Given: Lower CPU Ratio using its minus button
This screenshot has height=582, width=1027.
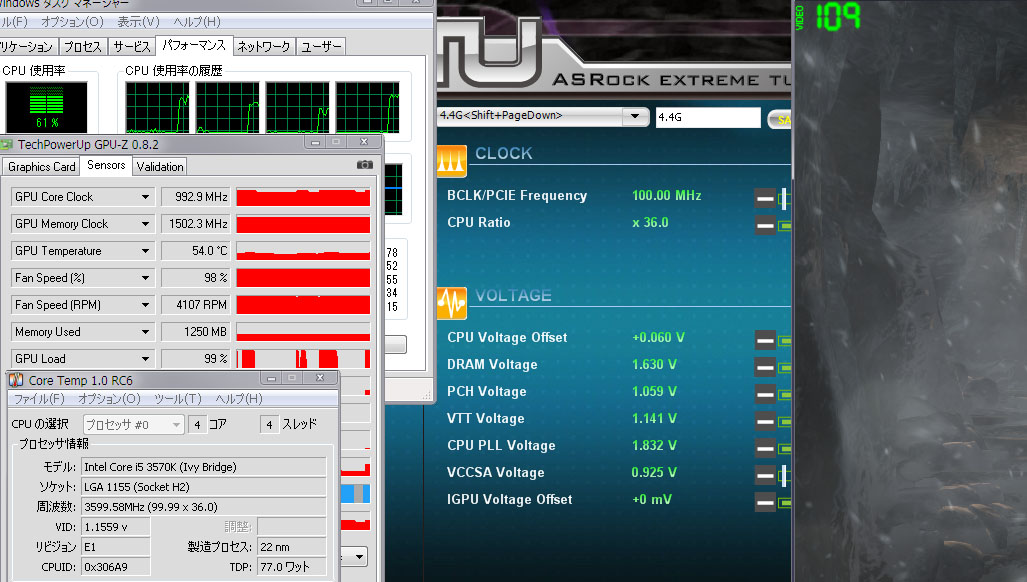Looking at the screenshot, I should (x=764, y=226).
